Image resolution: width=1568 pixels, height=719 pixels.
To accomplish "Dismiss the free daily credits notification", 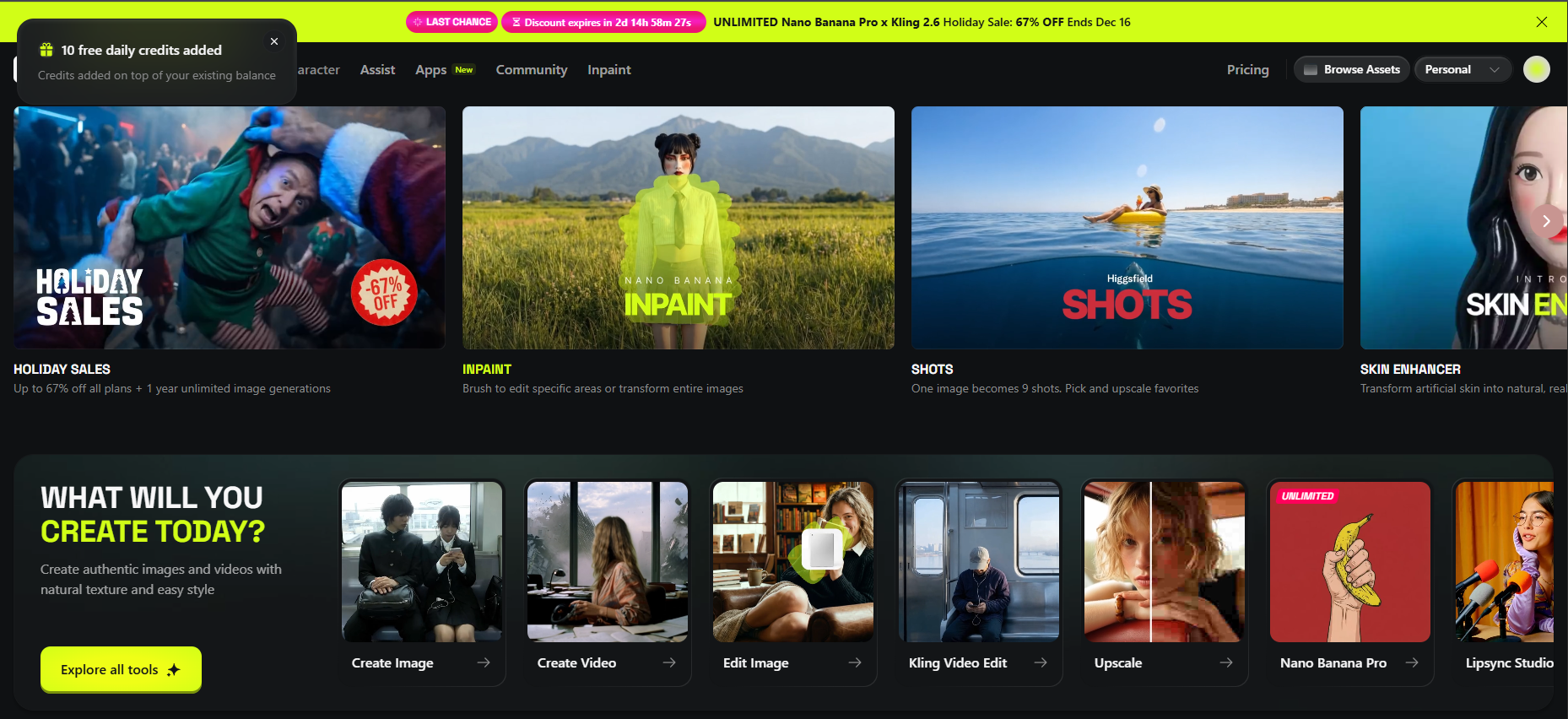I will (x=274, y=41).
